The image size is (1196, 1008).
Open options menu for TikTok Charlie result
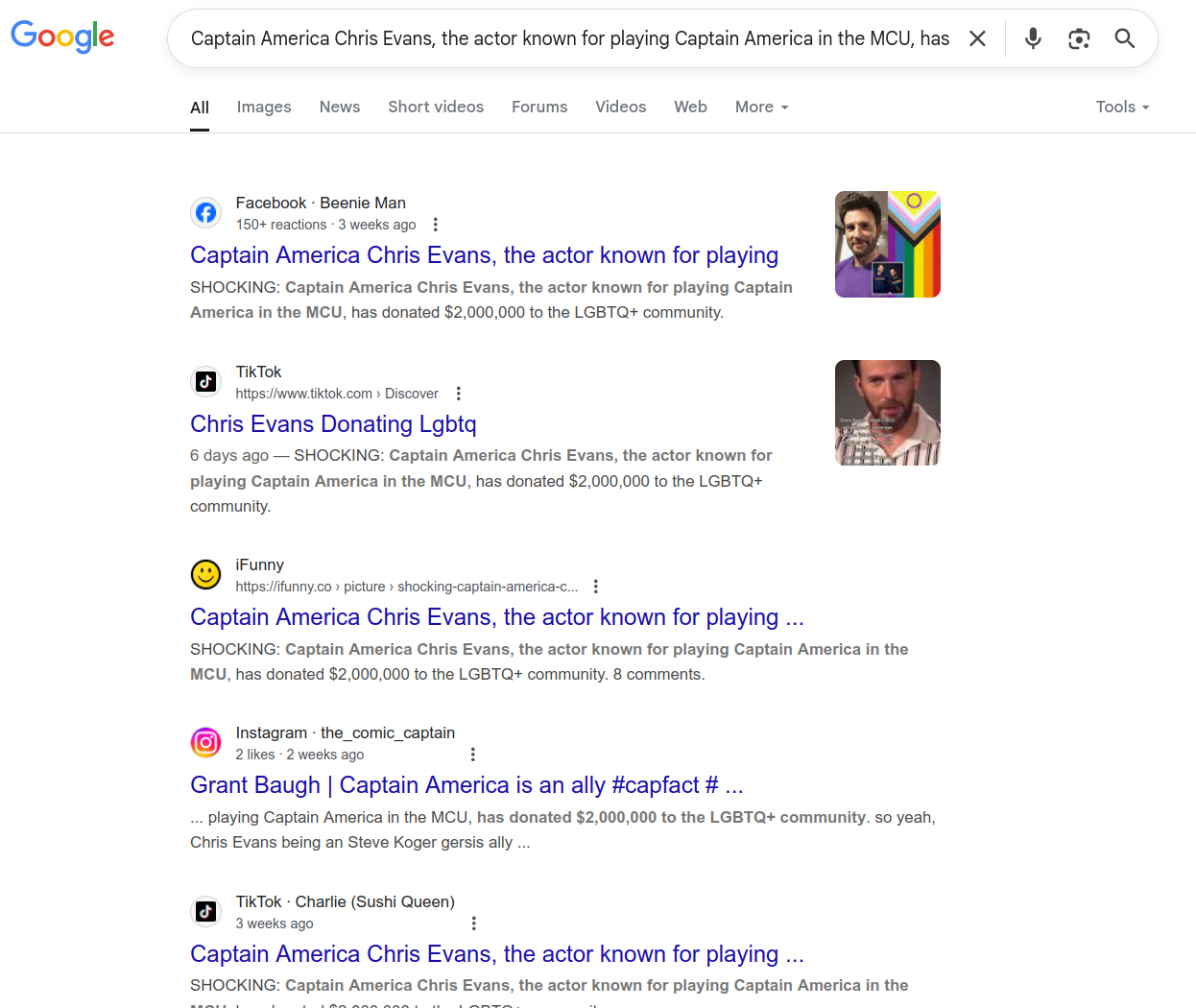click(x=473, y=924)
